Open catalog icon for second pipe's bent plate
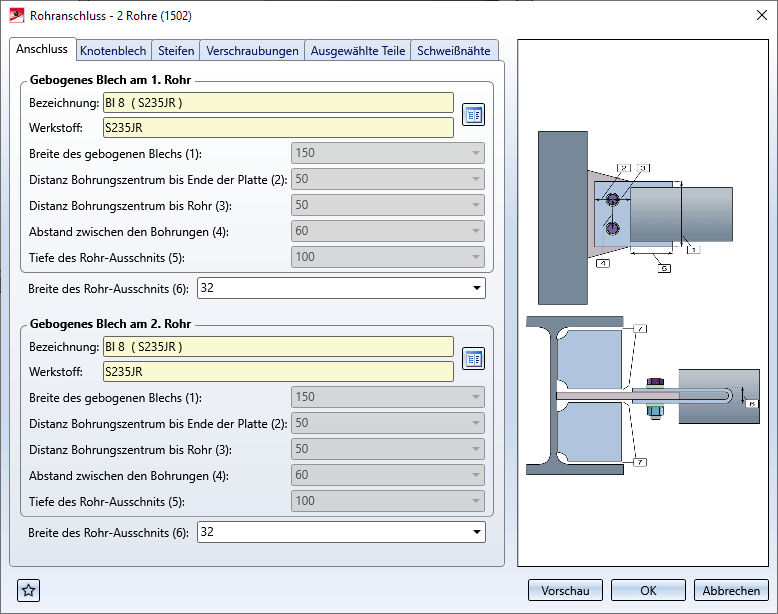Screen dimensions: 778x614 (473, 359)
